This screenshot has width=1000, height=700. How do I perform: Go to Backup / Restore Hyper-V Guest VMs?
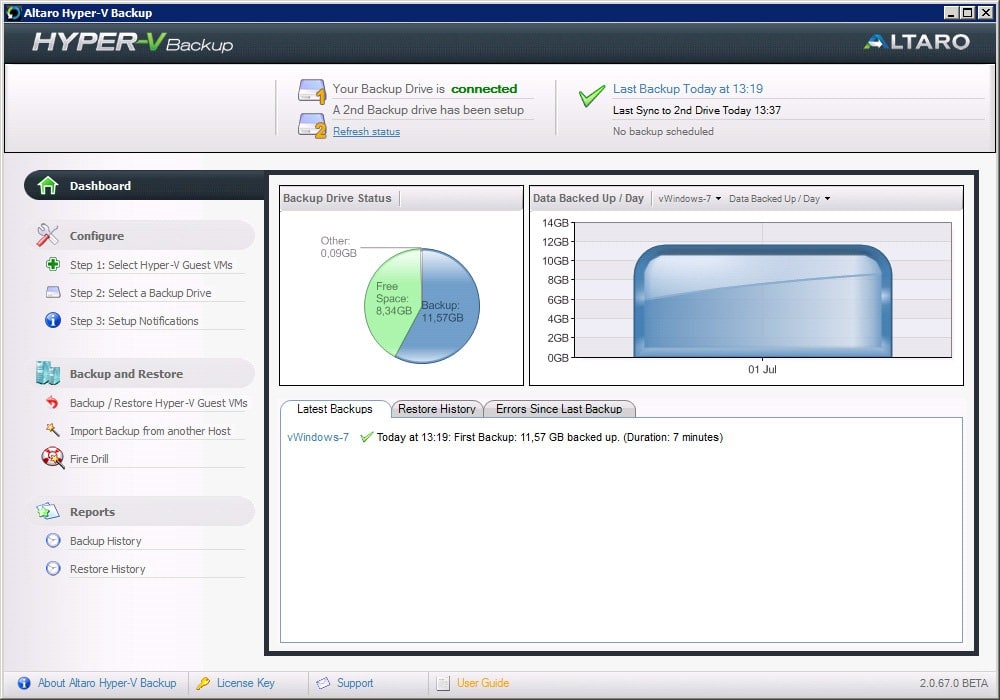(158, 403)
